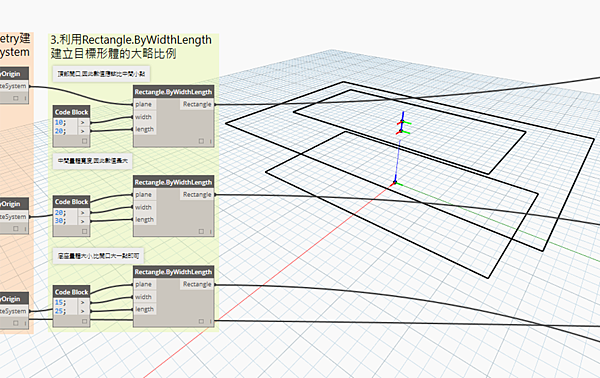Click the value 25; in the Code Block
Viewport: 600px width, 378px height.
tap(60, 311)
